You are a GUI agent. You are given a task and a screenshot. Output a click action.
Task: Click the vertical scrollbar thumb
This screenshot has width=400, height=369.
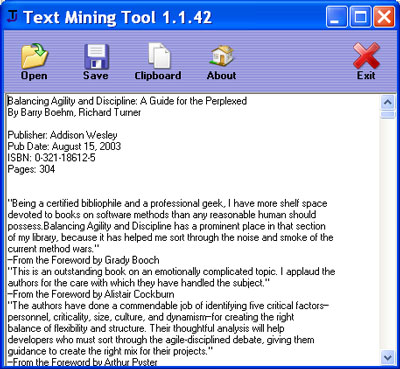click(387, 114)
